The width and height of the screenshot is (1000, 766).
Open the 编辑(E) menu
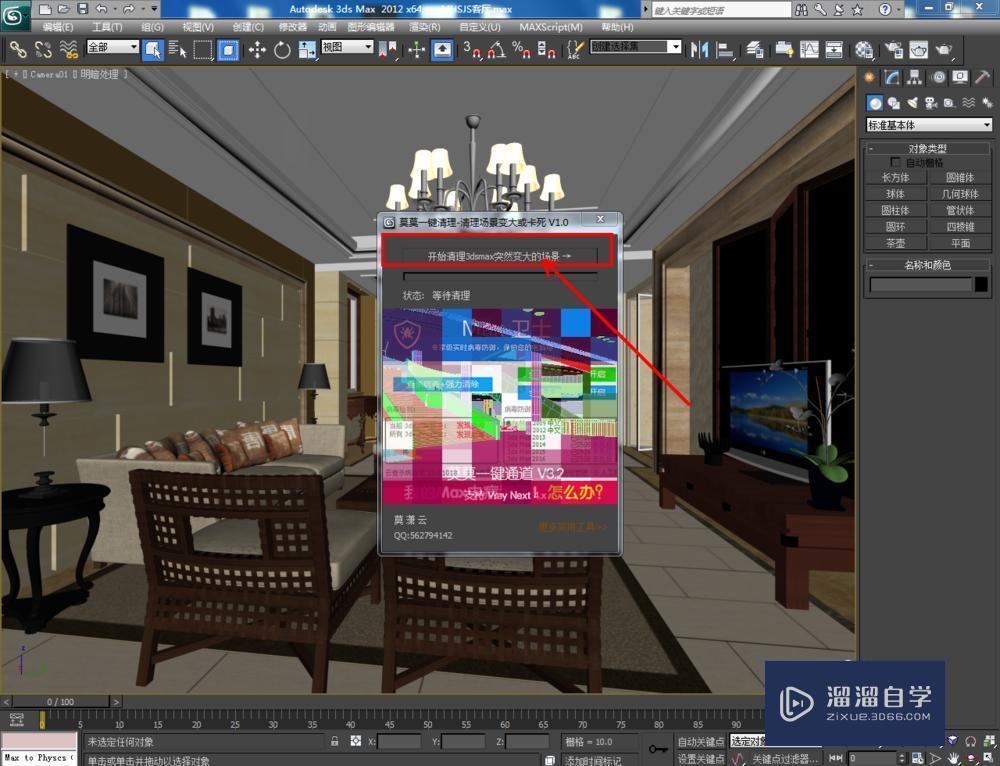pyautogui.click(x=57, y=27)
